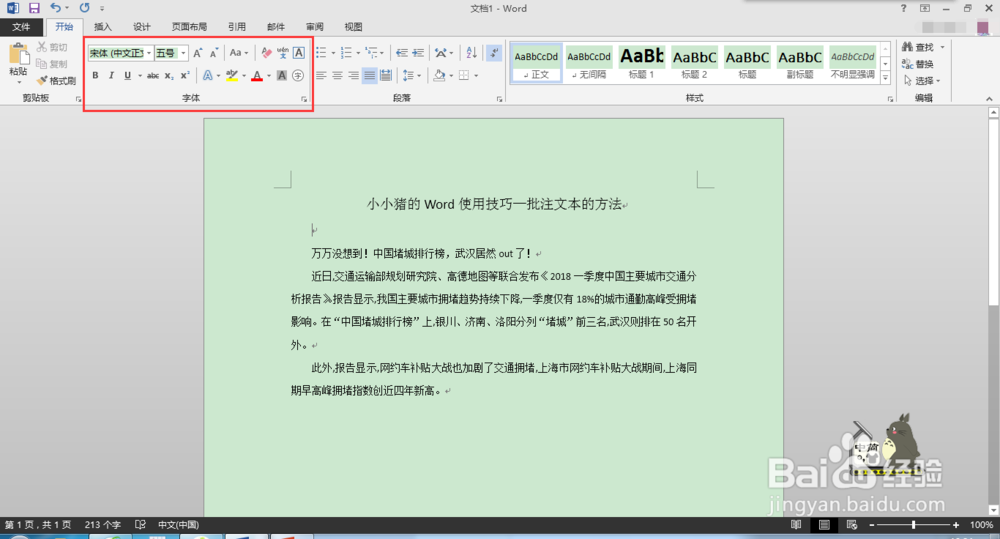Apply text effects icon

[207, 75]
